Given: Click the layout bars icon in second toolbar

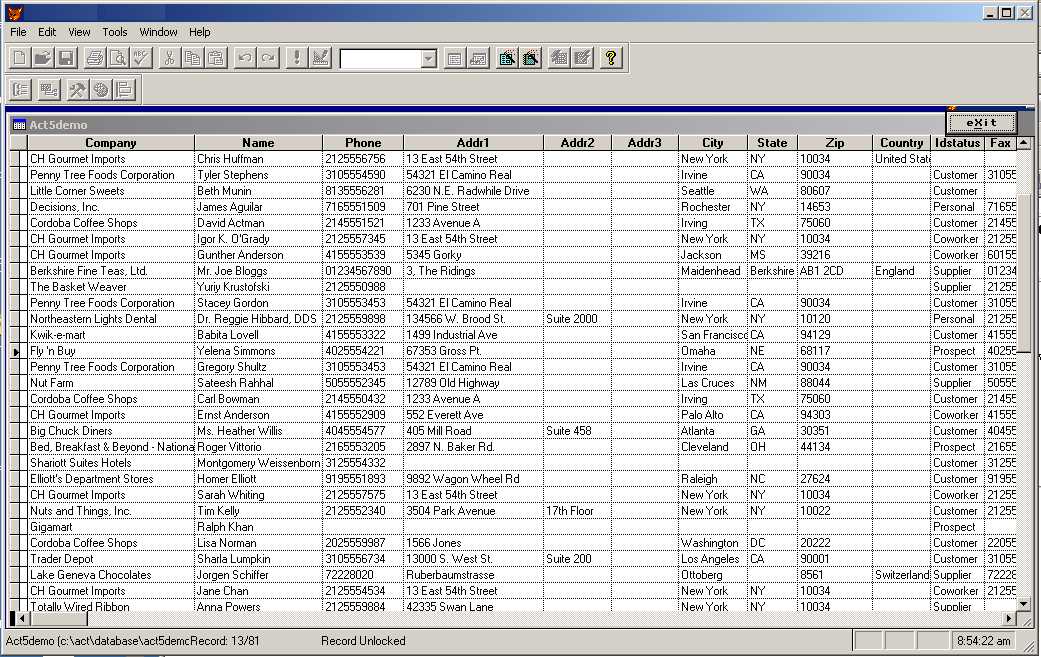Looking at the screenshot, I should (x=124, y=89).
